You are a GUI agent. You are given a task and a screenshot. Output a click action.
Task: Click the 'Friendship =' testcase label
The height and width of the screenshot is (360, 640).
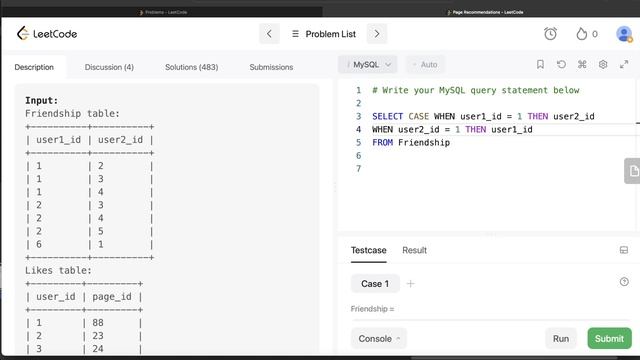coord(372,309)
